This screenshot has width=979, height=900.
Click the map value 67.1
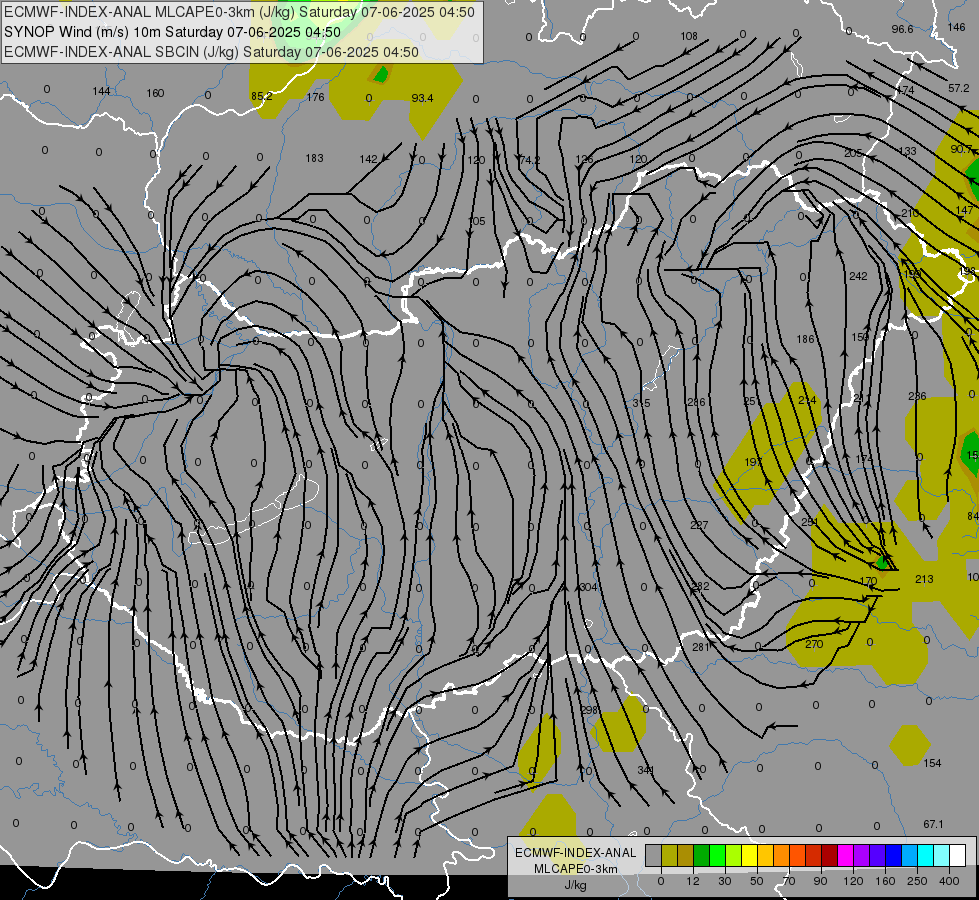933,824
